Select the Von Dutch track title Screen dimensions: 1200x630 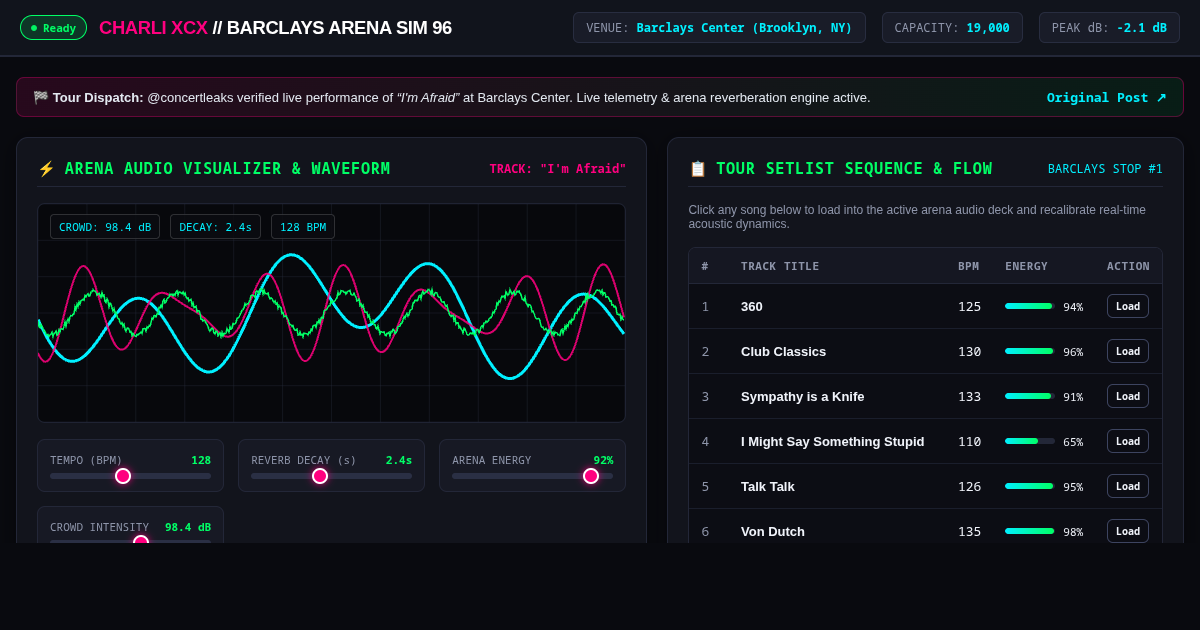click(x=773, y=531)
